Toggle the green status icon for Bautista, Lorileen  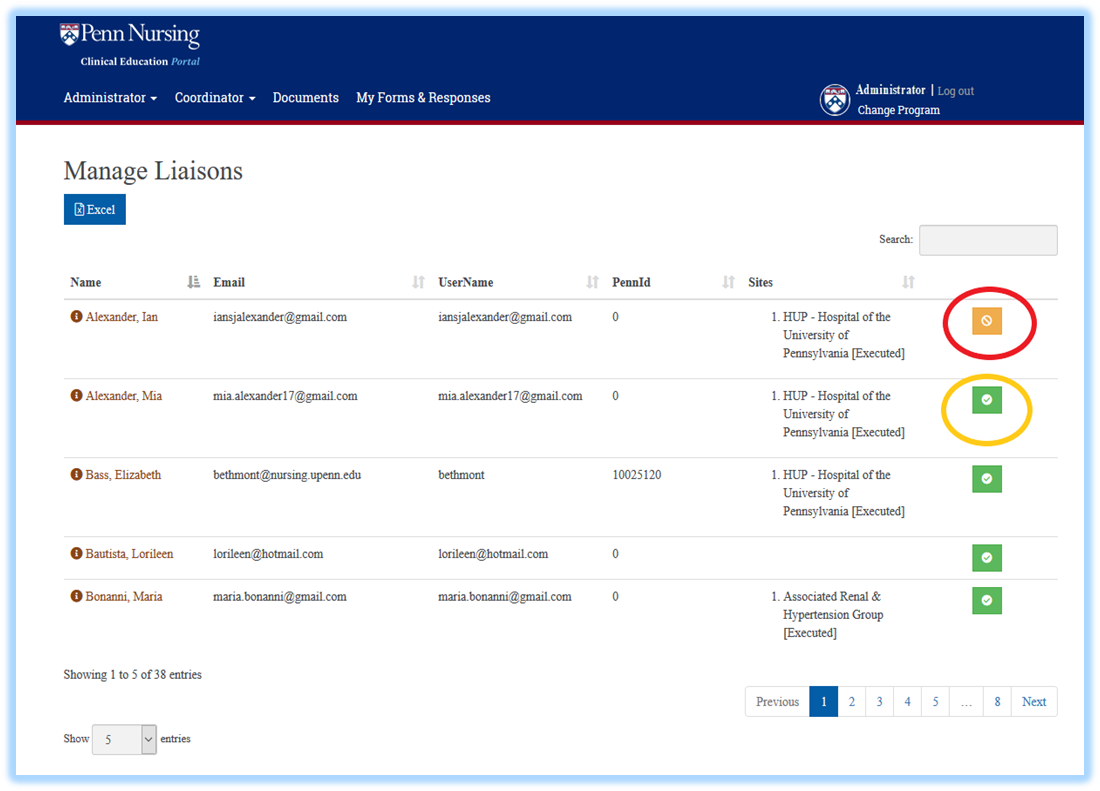(x=986, y=558)
